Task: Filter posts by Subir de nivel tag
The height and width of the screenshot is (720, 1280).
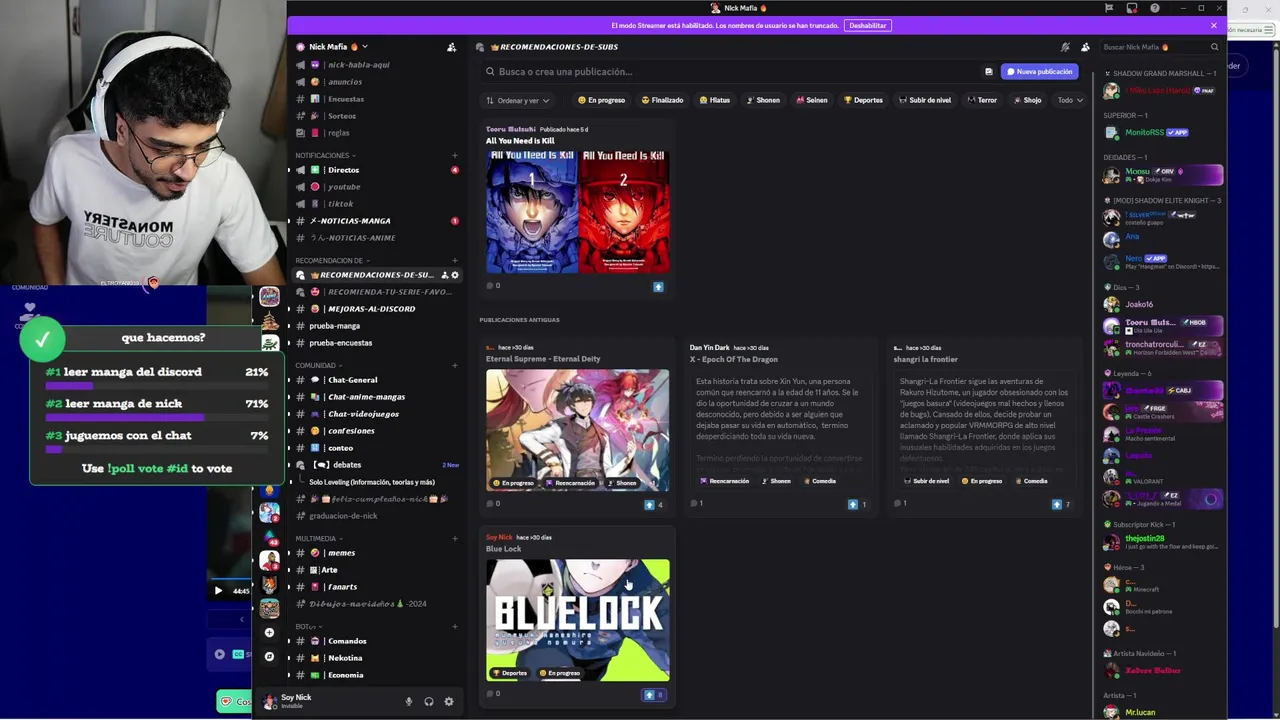Action: 924,100
